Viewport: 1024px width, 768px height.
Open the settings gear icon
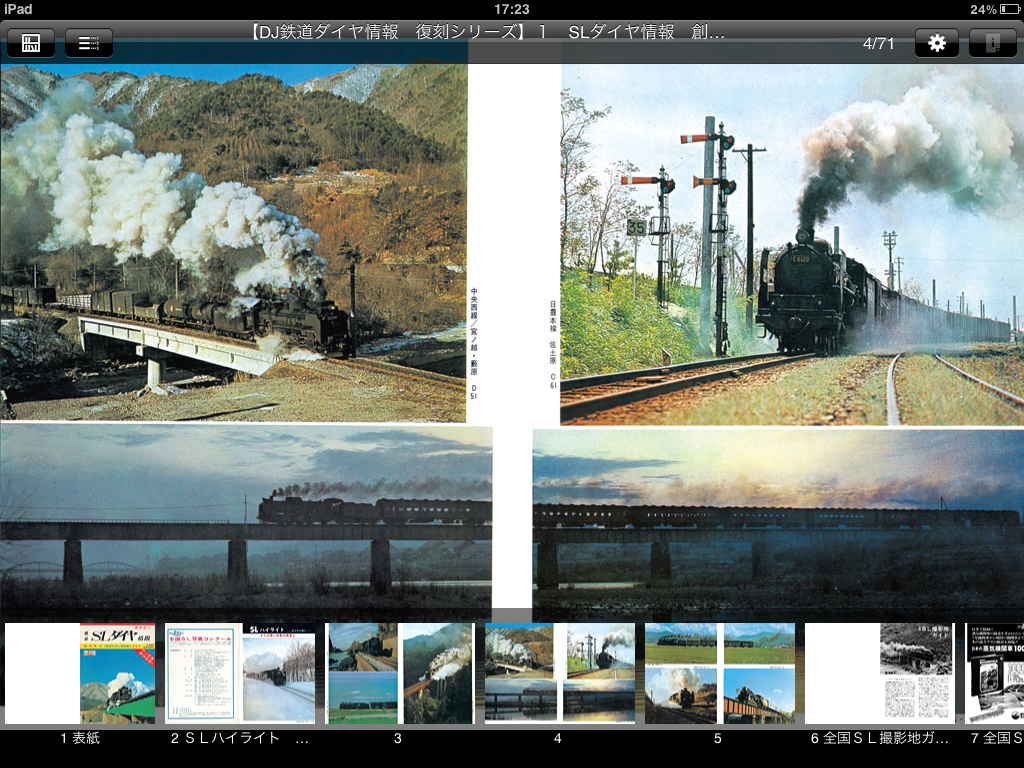point(936,43)
